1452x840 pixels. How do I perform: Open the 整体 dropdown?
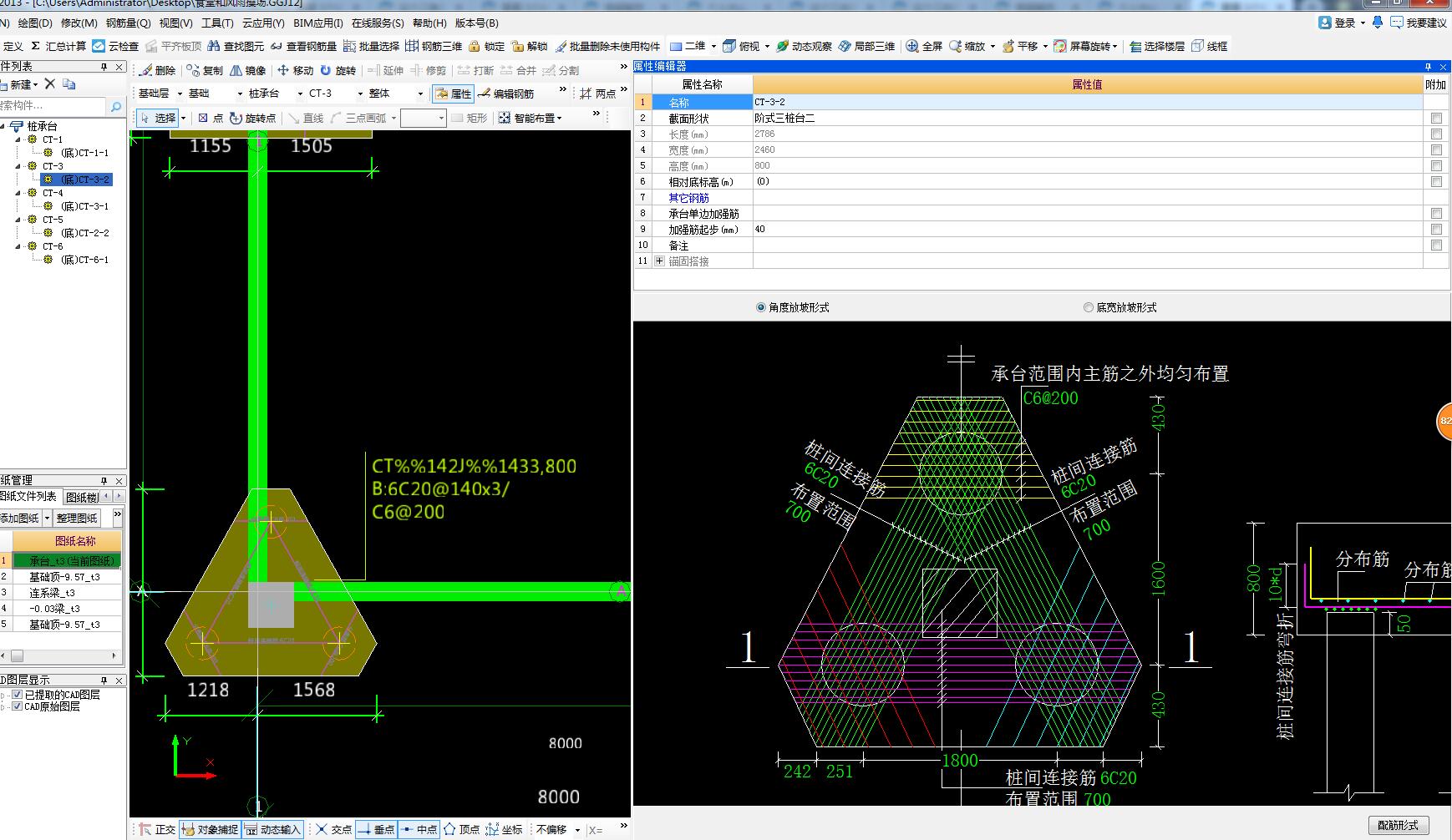pyautogui.click(x=420, y=94)
